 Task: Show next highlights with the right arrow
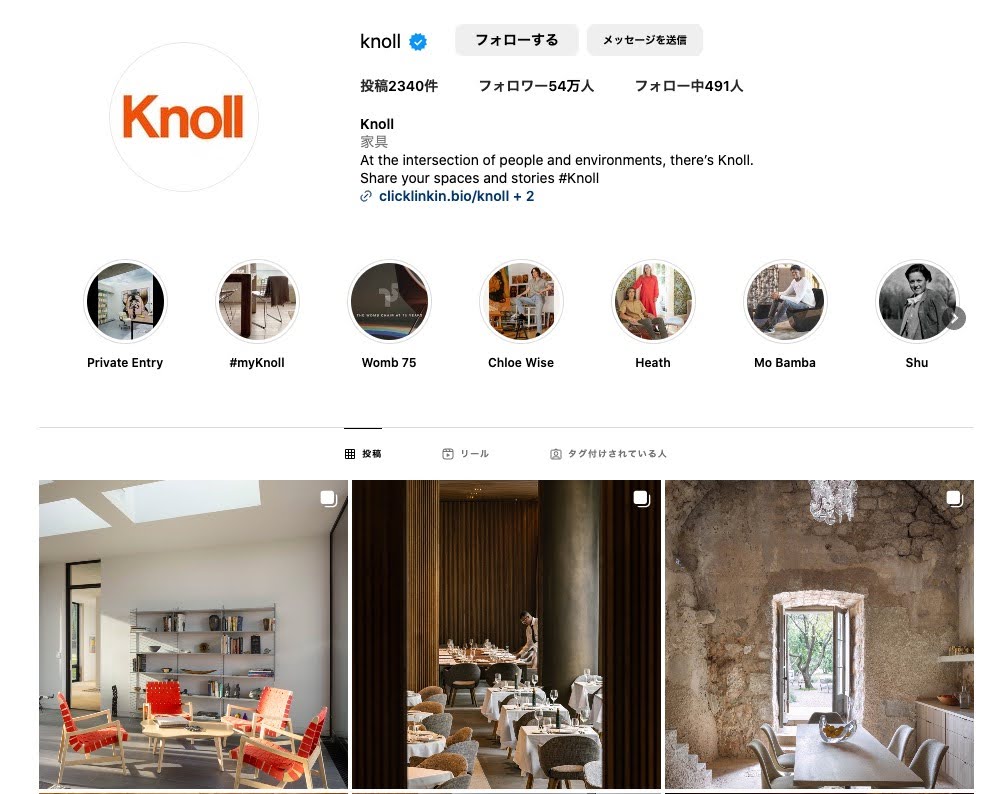[x=954, y=318]
